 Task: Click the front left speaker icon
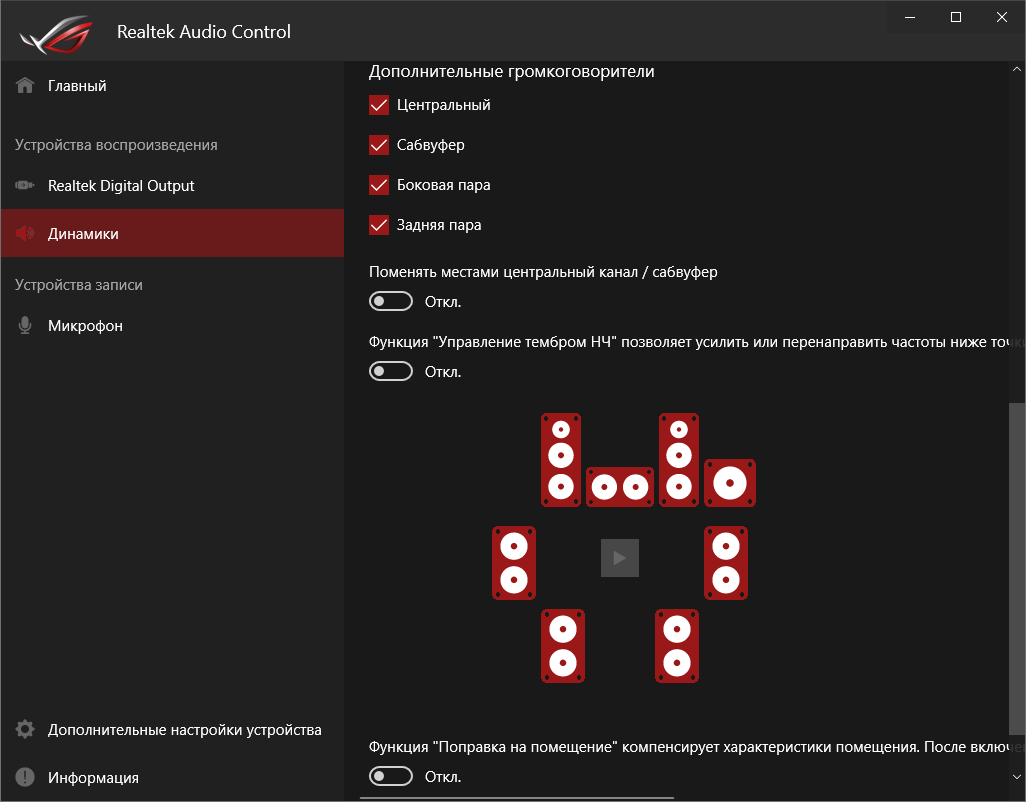coord(561,460)
